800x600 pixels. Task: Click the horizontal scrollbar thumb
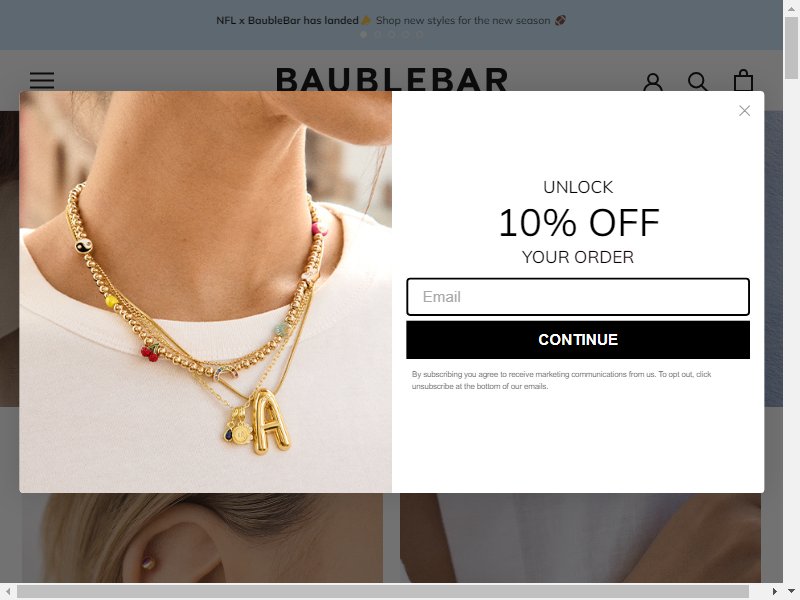tap(383, 592)
